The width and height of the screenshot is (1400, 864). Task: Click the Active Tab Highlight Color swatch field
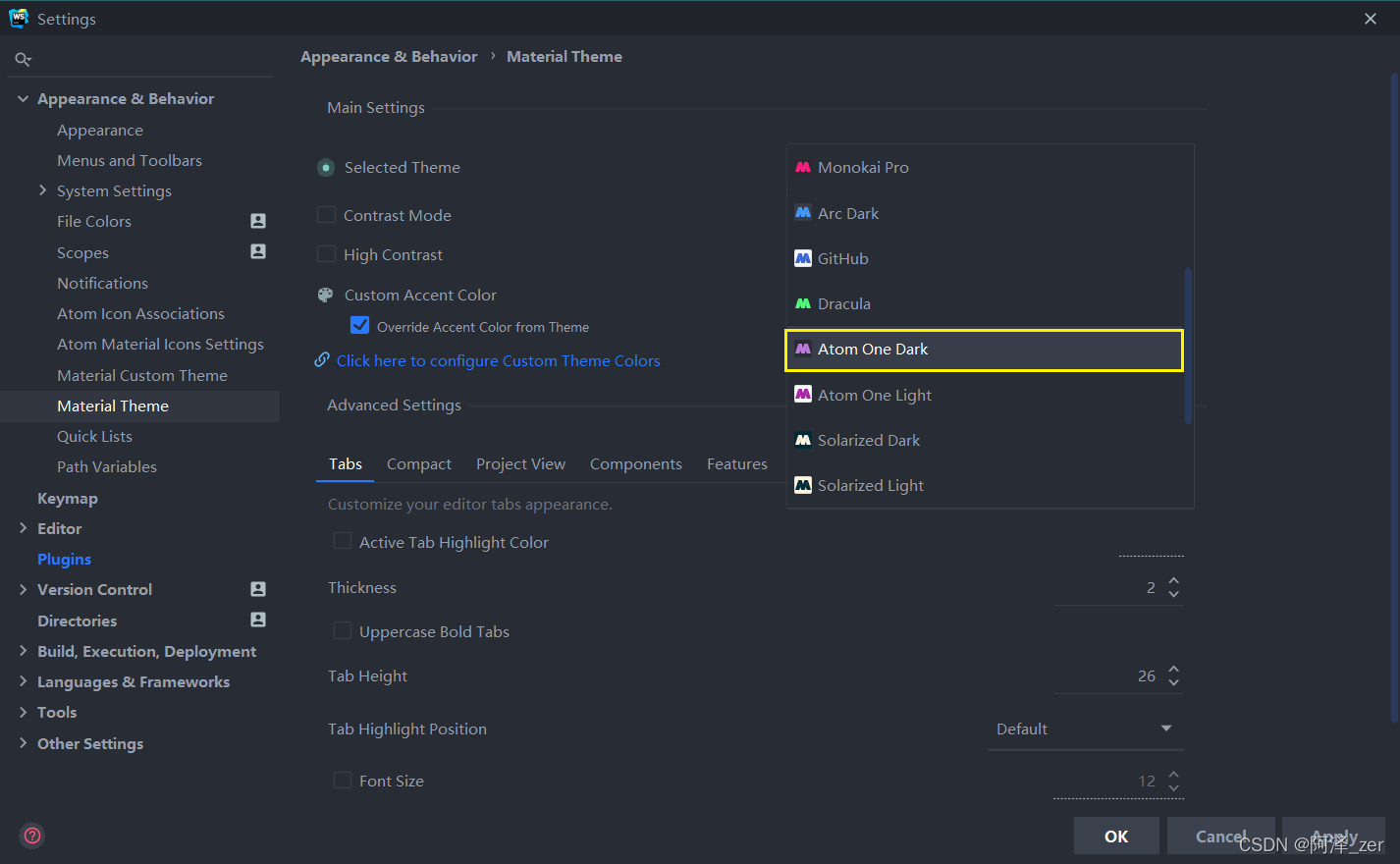[1151, 543]
